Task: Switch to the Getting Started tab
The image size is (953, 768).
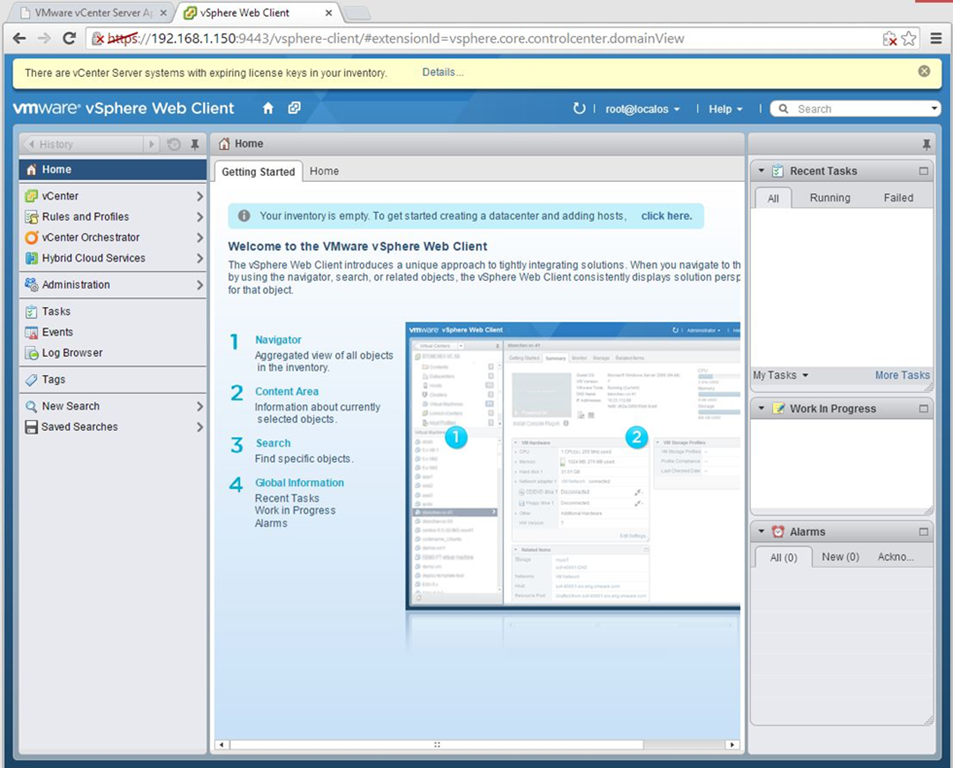Action: (x=258, y=172)
